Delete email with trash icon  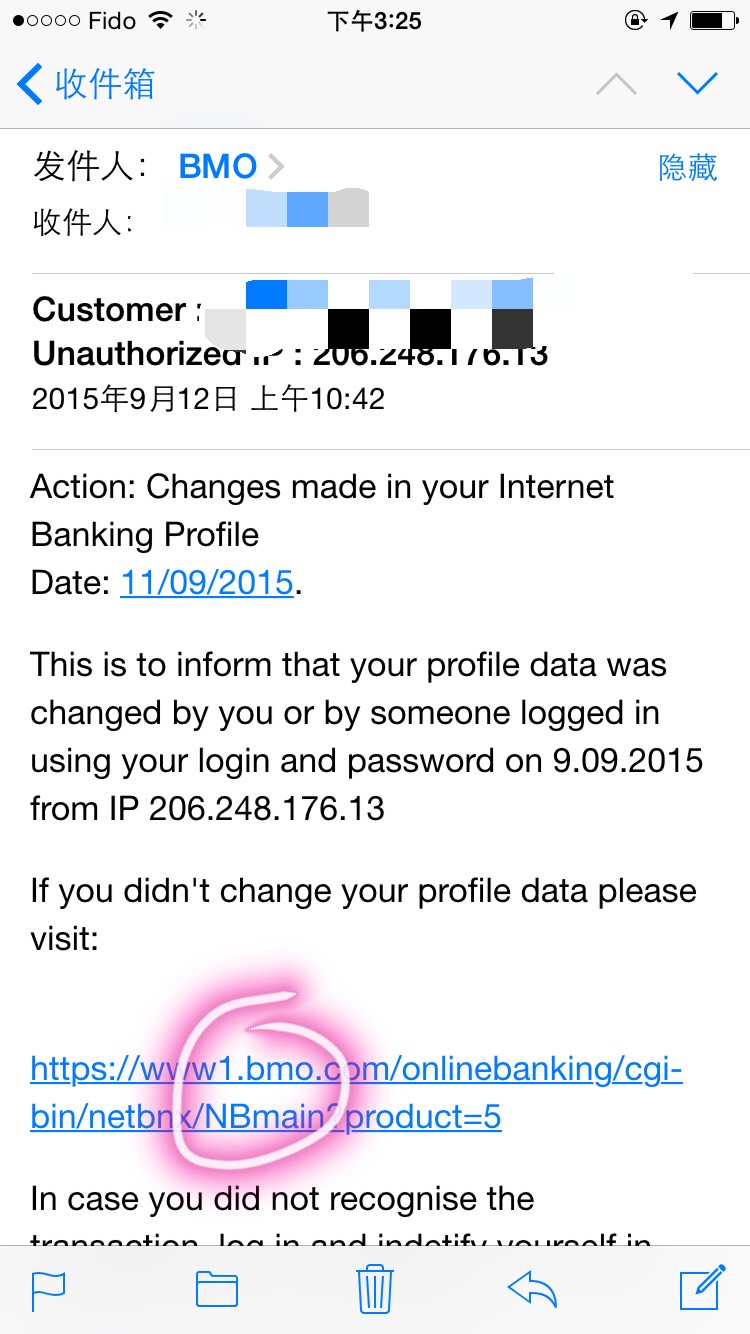(x=375, y=1288)
